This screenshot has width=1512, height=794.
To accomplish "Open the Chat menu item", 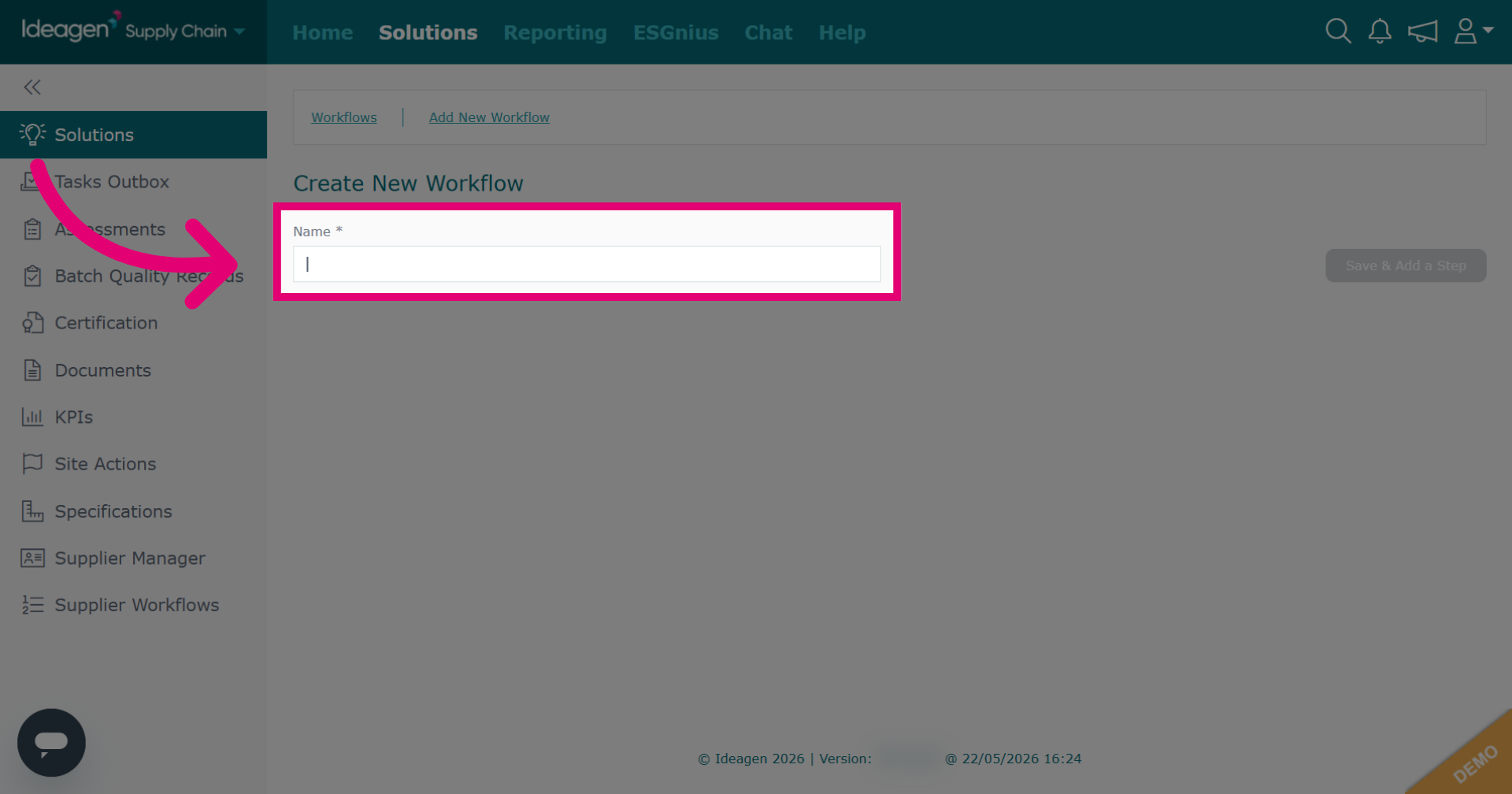I will pos(769,32).
